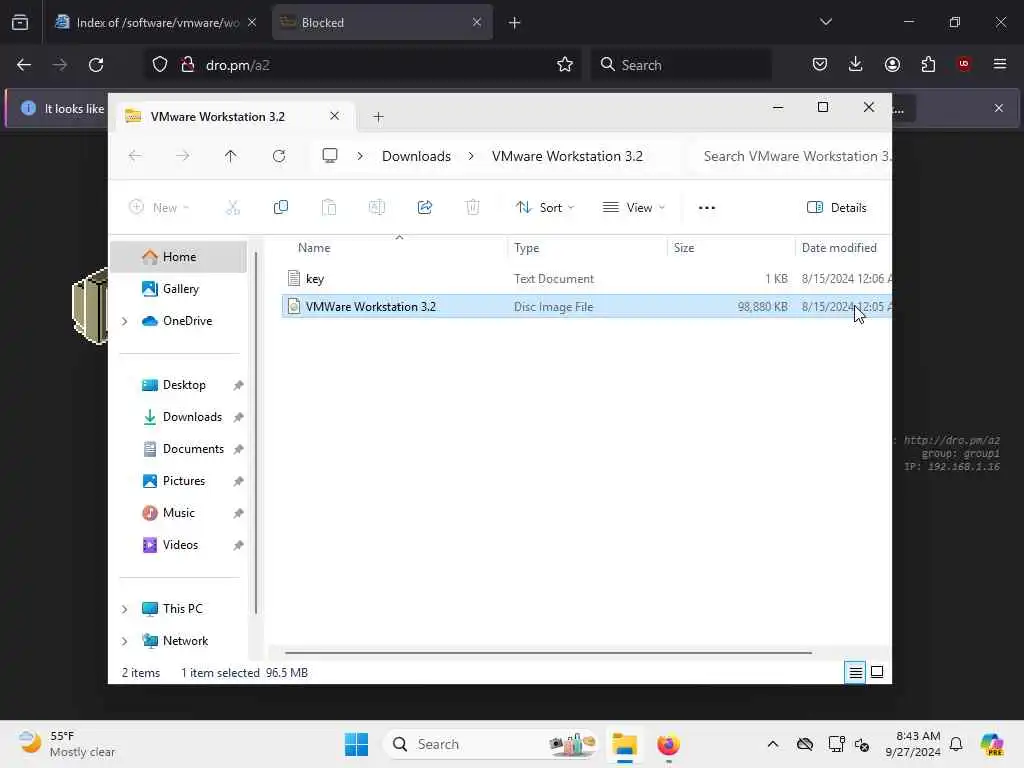Click the pin icon next to Videos
Image resolution: width=1024 pixels, height=768 pixels.
pos(238,545)
